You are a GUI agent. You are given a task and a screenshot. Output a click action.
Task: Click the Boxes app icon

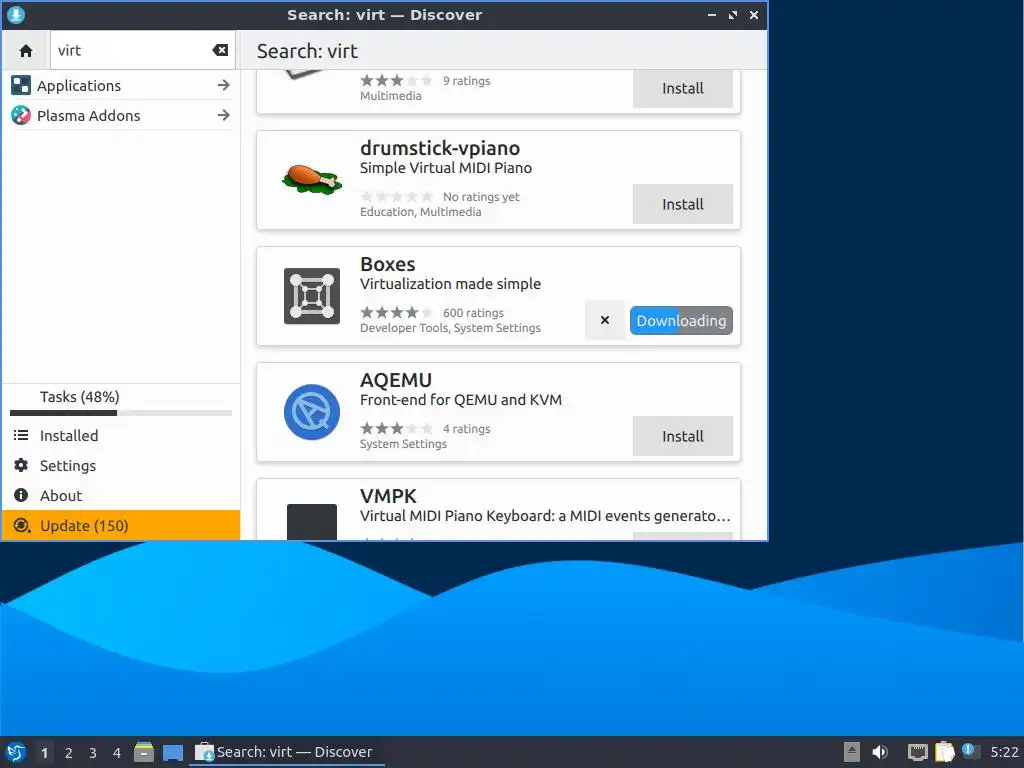312,296
